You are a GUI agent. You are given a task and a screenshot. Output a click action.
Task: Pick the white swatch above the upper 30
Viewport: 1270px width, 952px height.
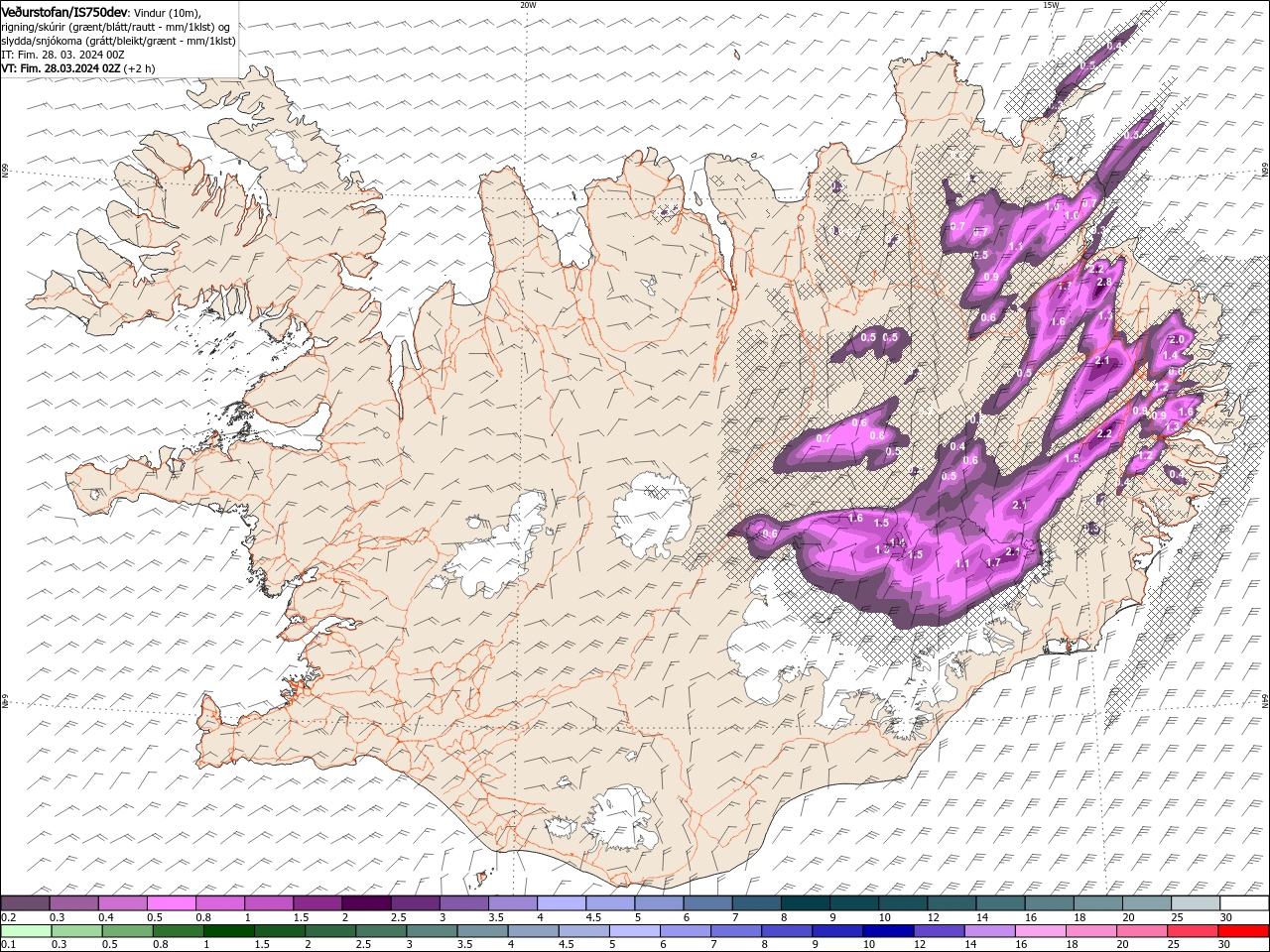pos(1244,903)
